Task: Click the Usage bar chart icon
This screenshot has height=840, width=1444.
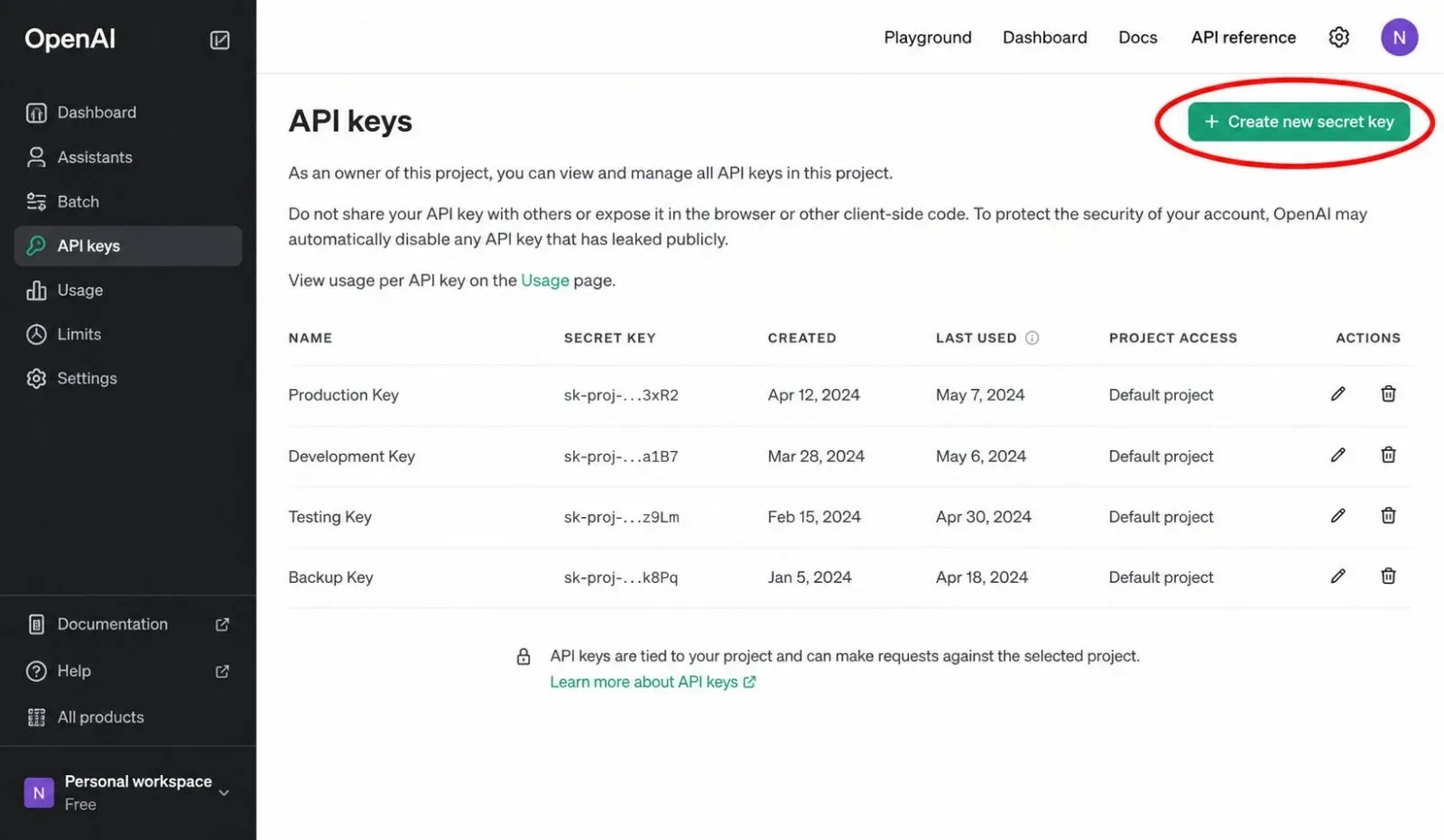Action: (36, 290)
